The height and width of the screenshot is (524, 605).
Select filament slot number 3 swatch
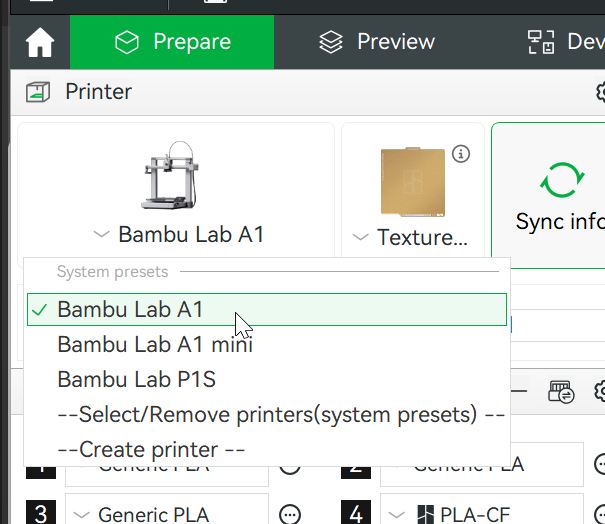pyautogui.click(x=40, y=514)
